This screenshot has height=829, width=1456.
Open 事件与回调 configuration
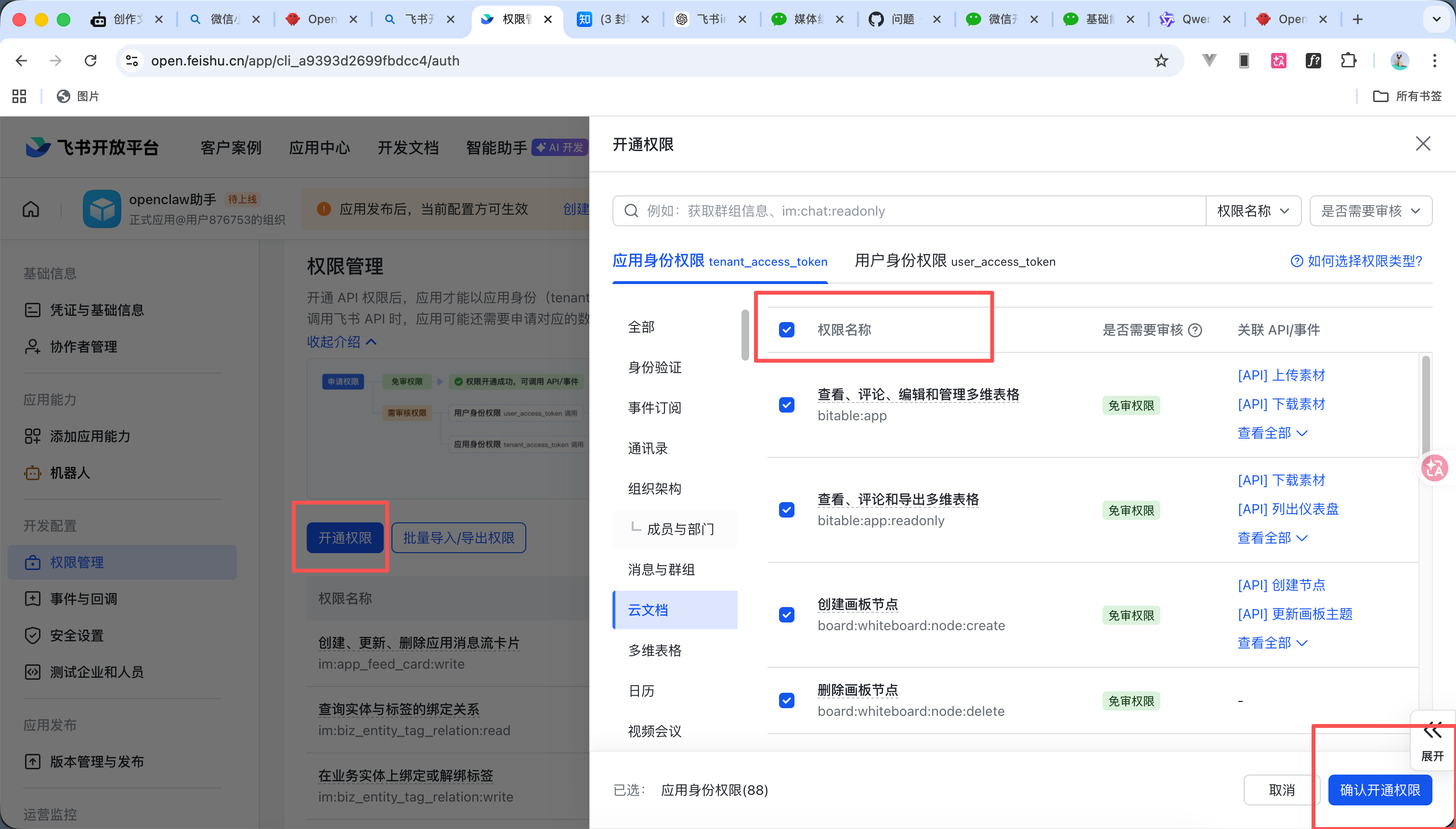[x=83, y=598]
